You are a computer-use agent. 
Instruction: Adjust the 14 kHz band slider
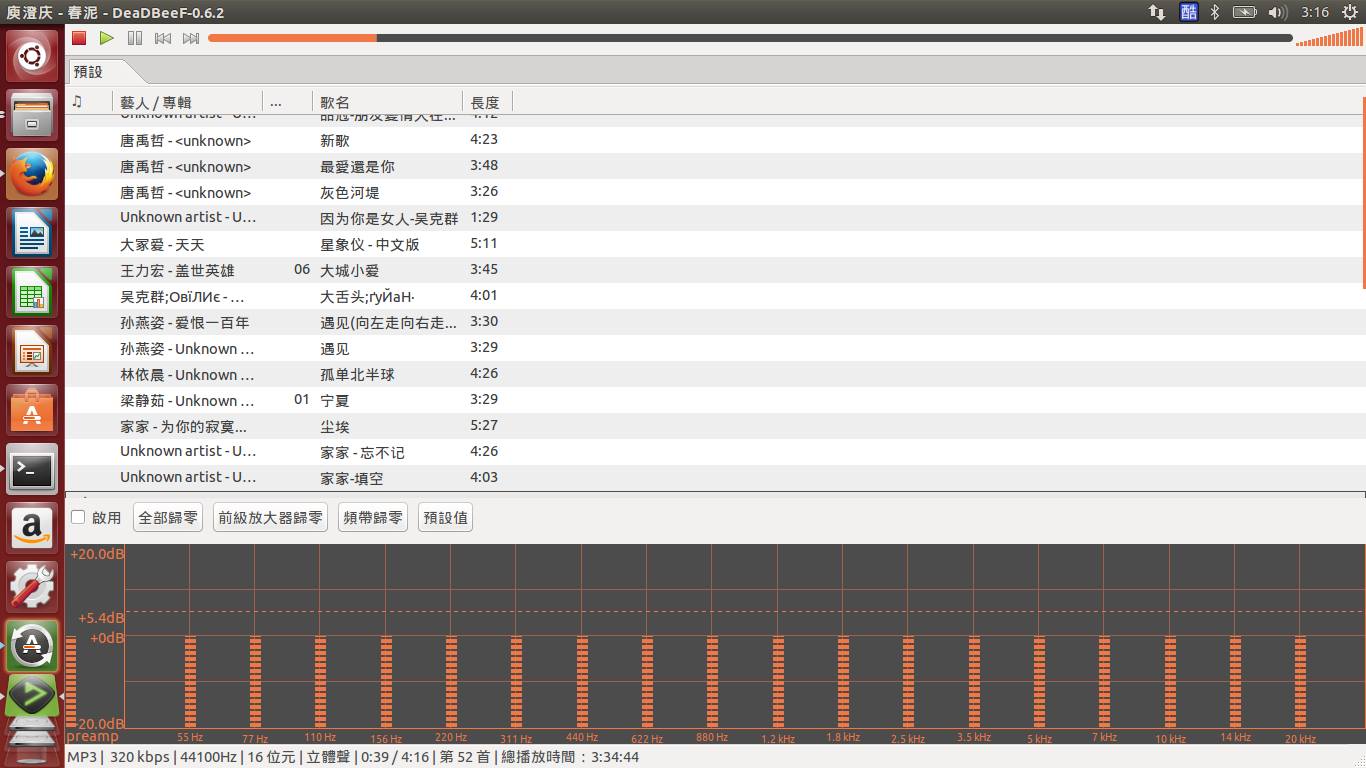click(x=1235, y=680)
